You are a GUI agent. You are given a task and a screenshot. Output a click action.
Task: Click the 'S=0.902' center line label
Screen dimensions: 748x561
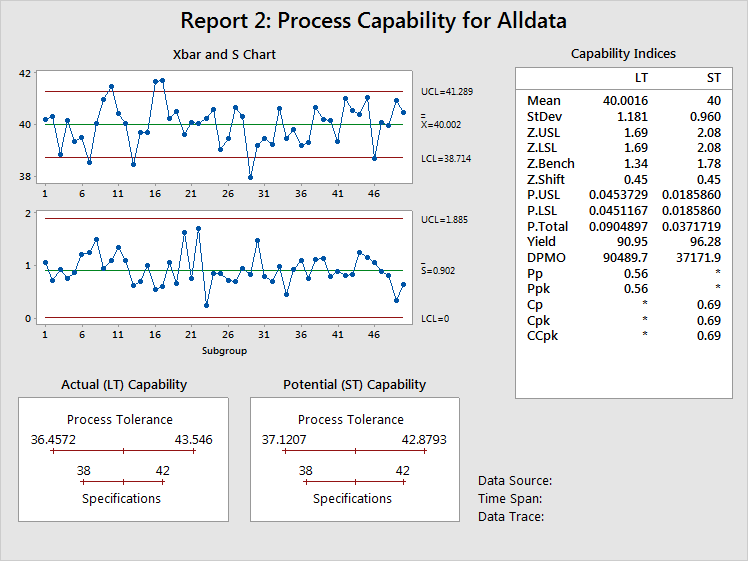pyautogui.click(x=438, y=269)
